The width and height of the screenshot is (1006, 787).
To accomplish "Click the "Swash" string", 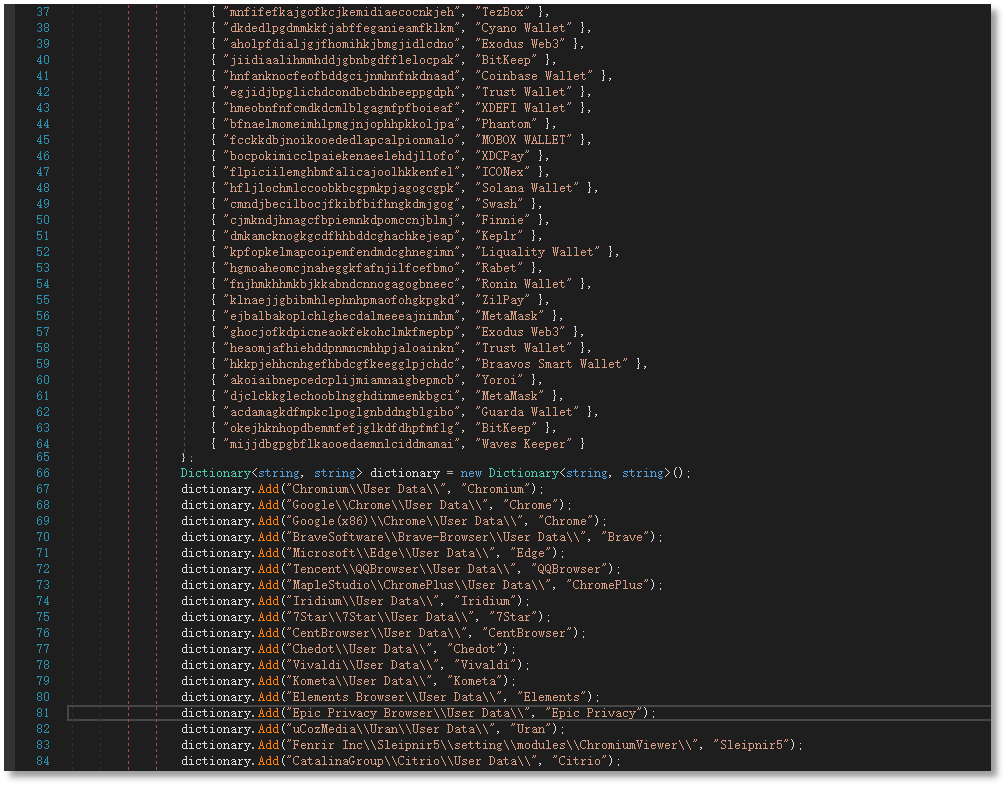I will click(500, 204).
